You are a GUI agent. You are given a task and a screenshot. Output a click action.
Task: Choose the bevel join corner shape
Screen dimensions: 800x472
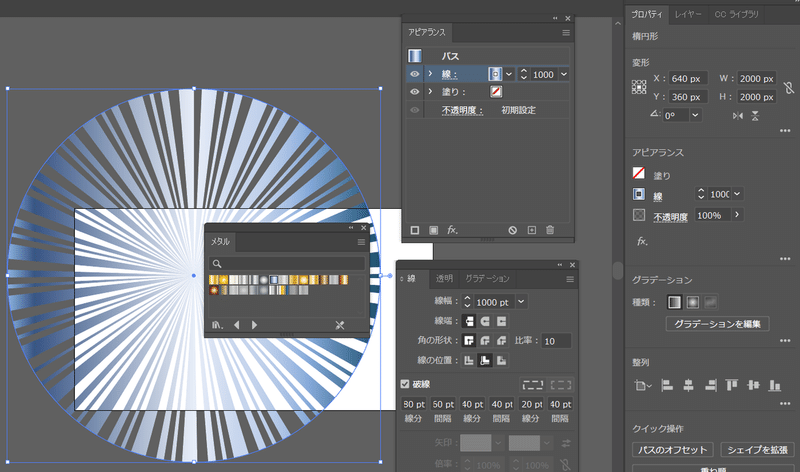click(x=502, y=340)
